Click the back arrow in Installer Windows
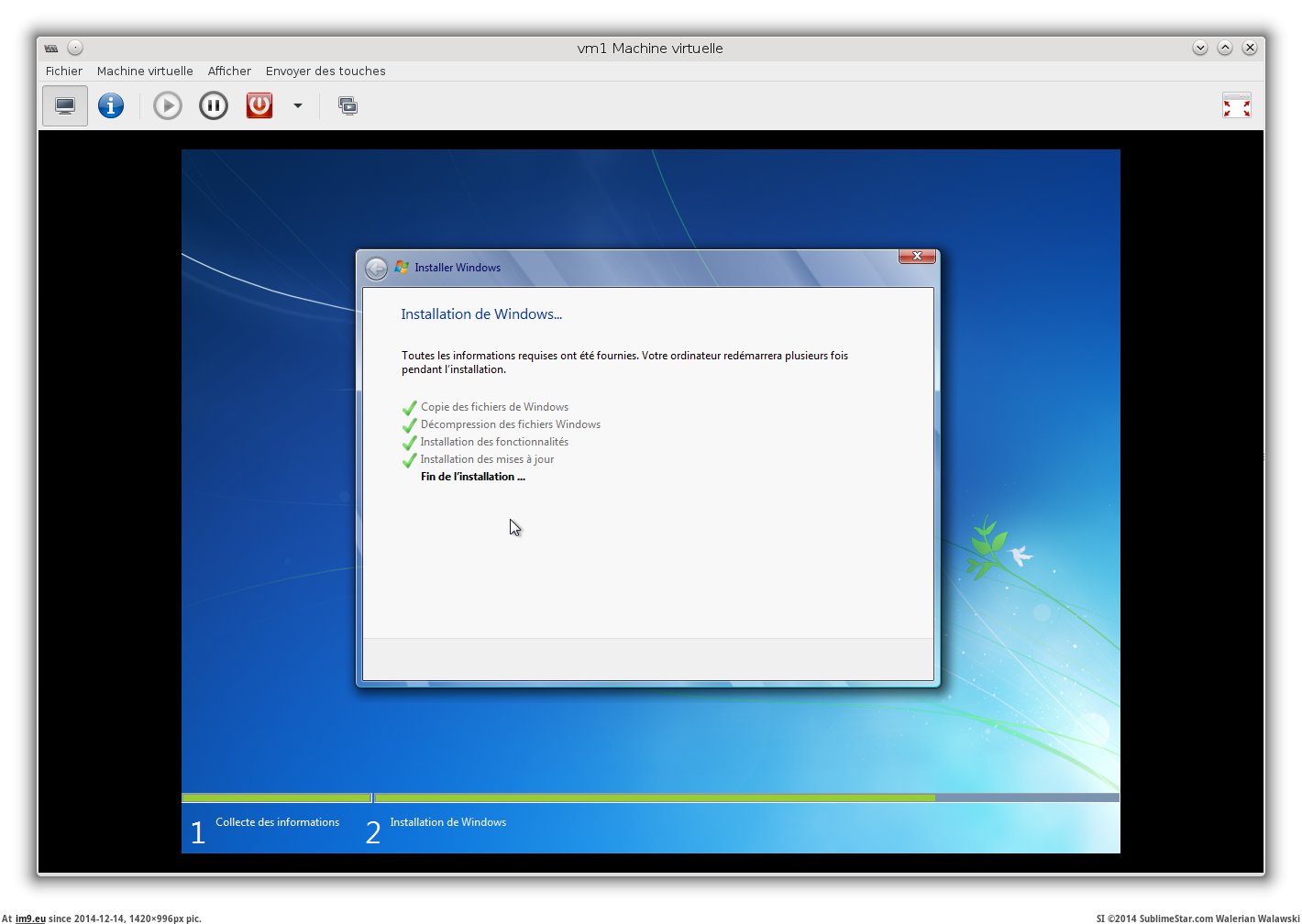This screenshot has width=1302, height=924. pyautogui.click(x=376, y=269)
